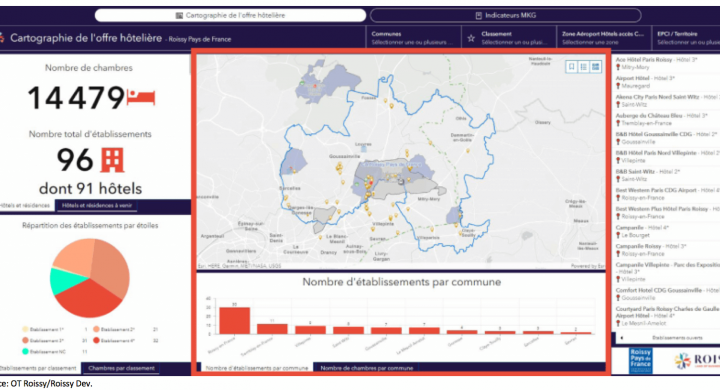Open Ace Hôtel Paris Roissy list entry
Image resolution: width=720 pixels, height=390 pixels.
tap(665, 63)
